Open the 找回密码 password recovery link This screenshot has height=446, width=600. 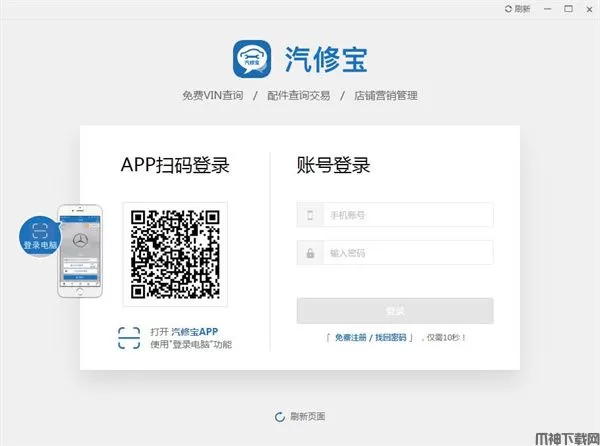(390, 337)
